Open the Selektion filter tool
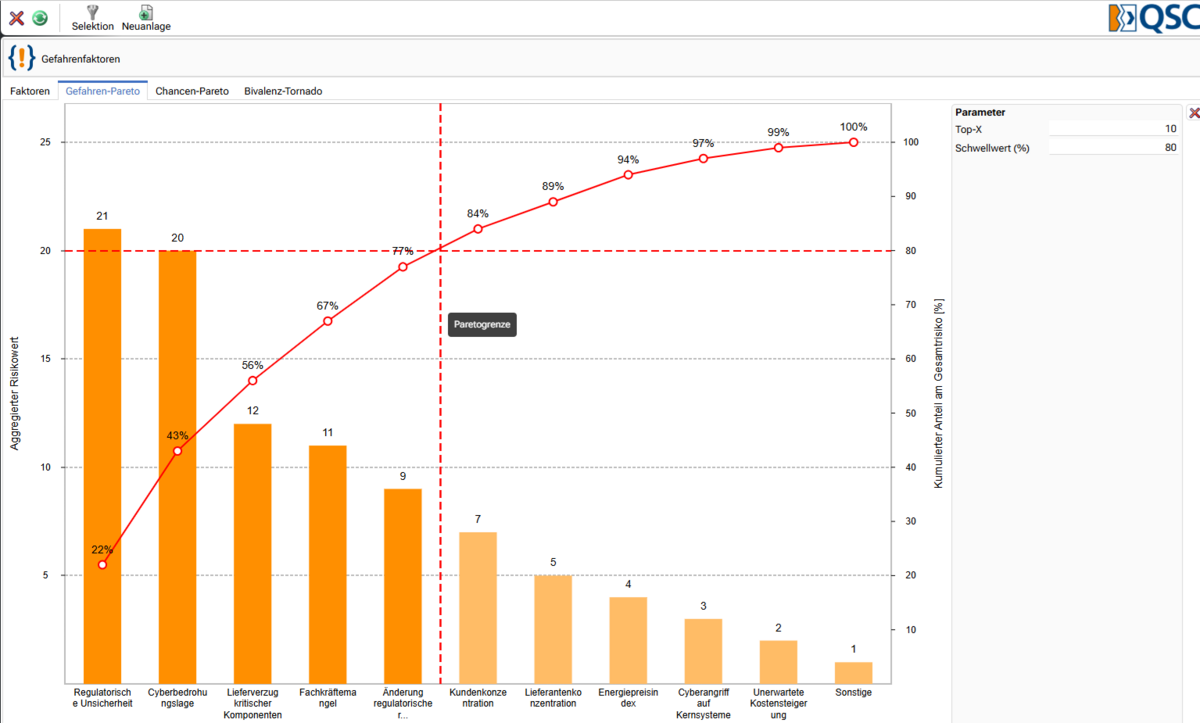The image size is (1200, 723). tap(93, 18)
